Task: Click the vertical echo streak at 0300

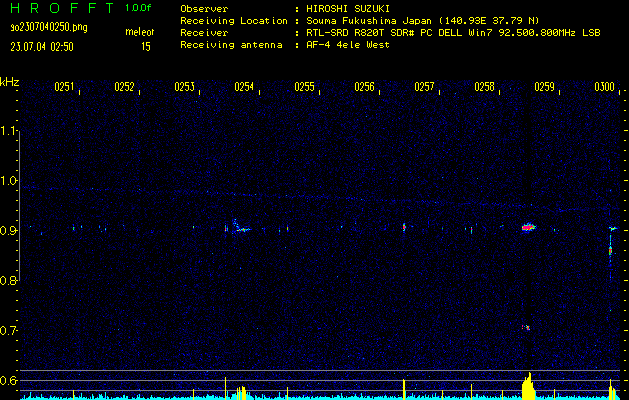Action: point(611,250)
